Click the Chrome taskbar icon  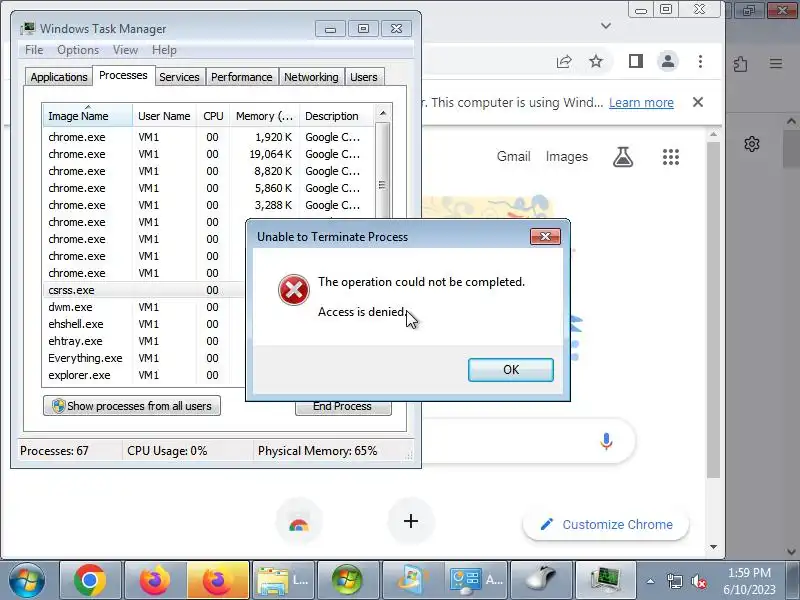point(90,581)
